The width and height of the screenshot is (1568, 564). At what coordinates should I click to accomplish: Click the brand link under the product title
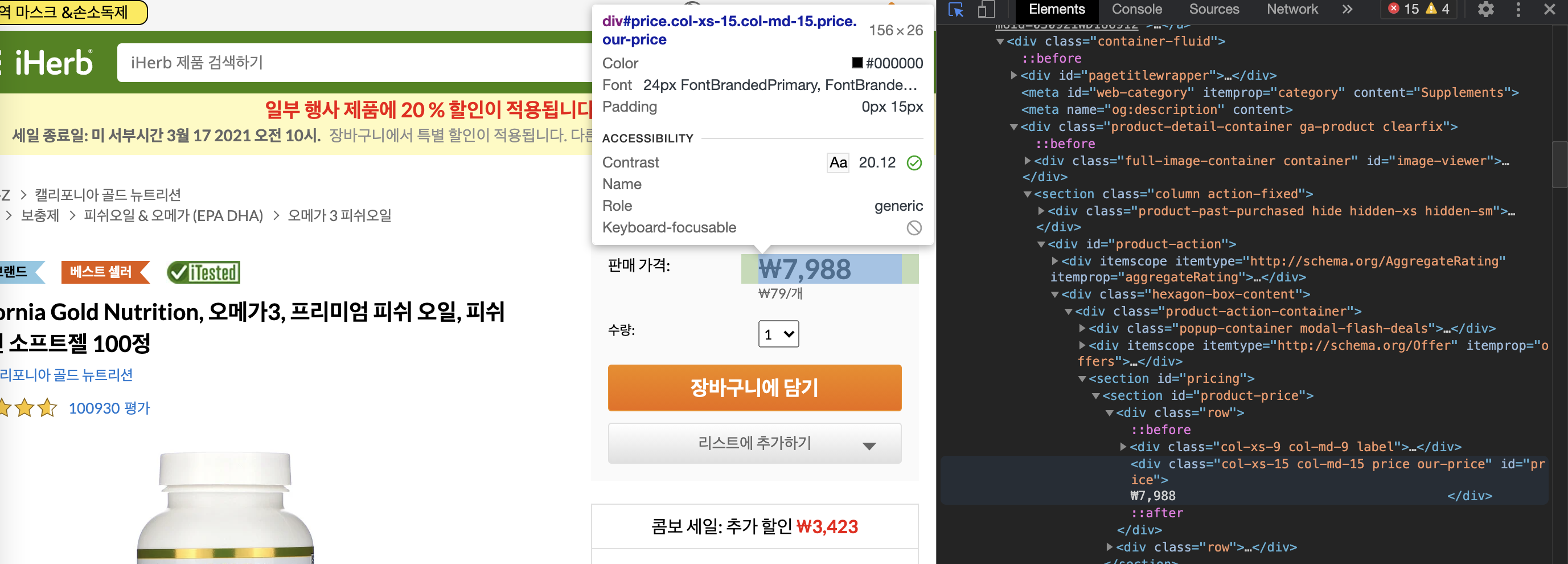pos(67,375)
